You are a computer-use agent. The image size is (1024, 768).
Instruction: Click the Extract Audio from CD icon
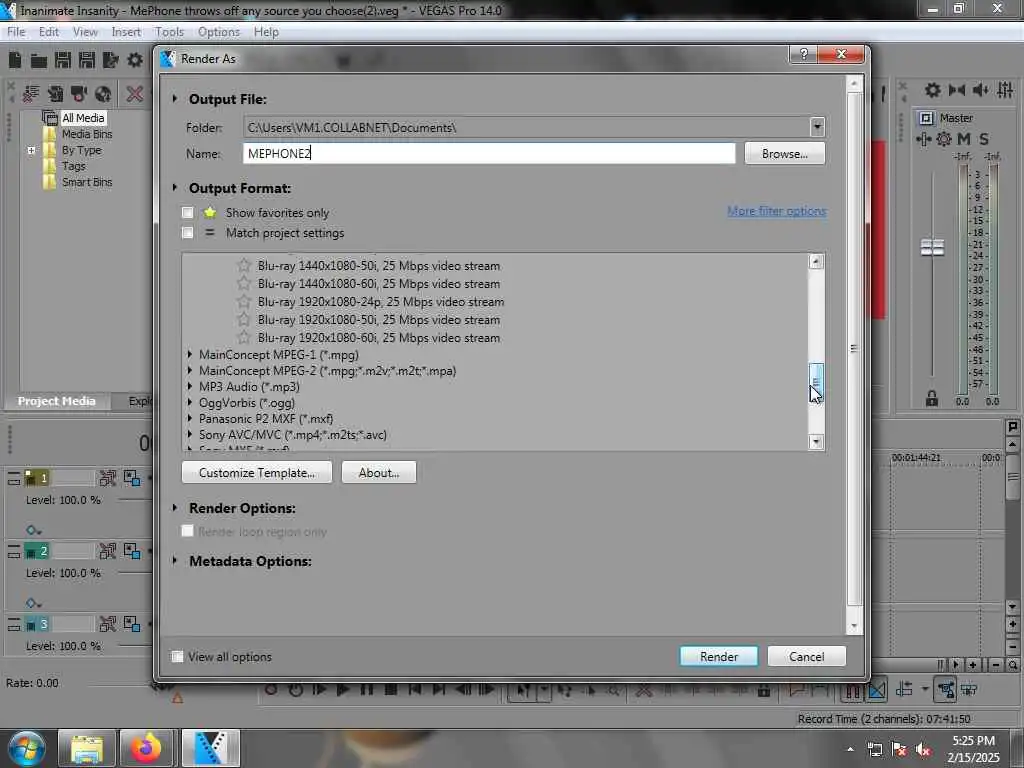point(103,94)
